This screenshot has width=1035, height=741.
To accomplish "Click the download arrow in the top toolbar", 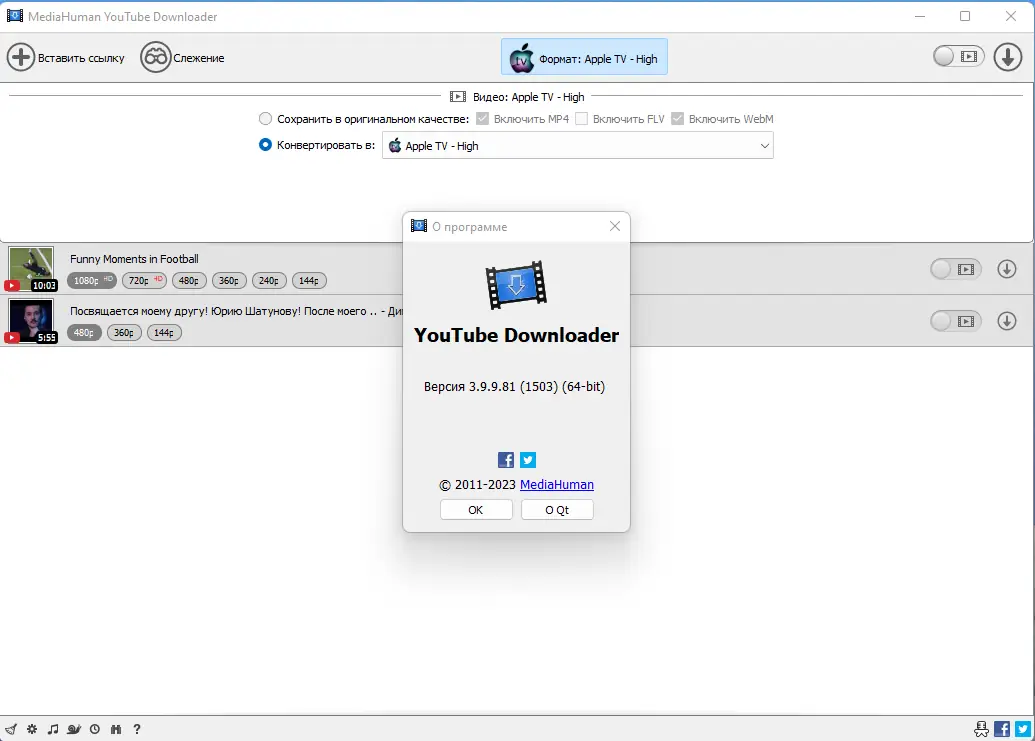I will [1007, 57].
